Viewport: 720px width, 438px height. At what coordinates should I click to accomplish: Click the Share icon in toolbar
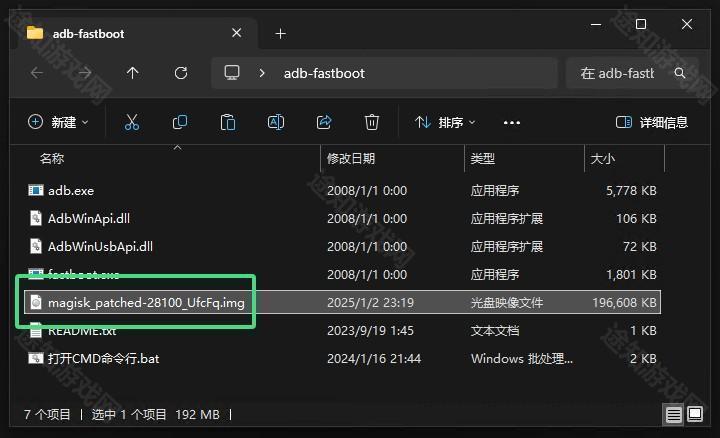[x=324, y=123]
